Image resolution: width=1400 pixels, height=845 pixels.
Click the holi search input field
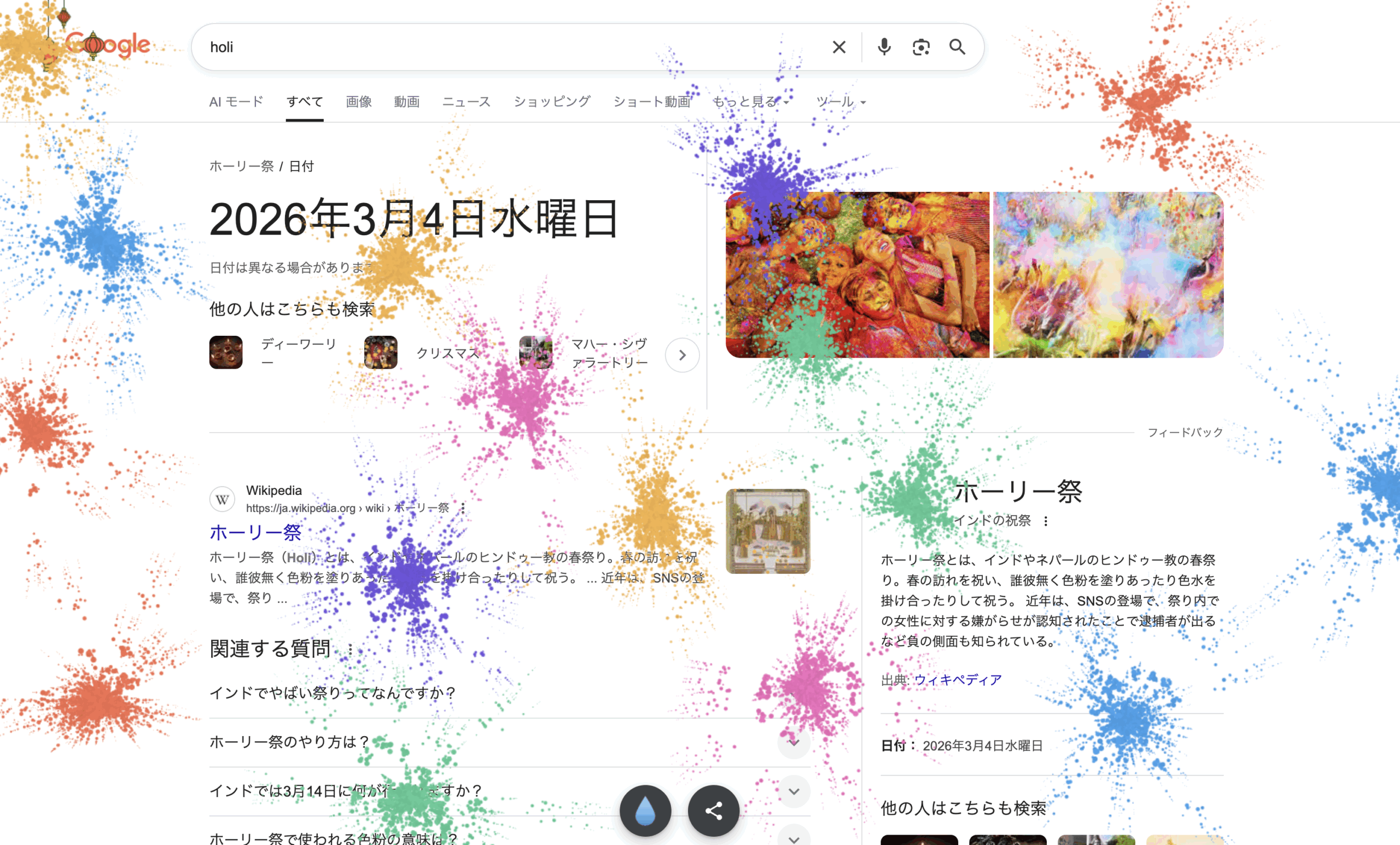point(511,47)
